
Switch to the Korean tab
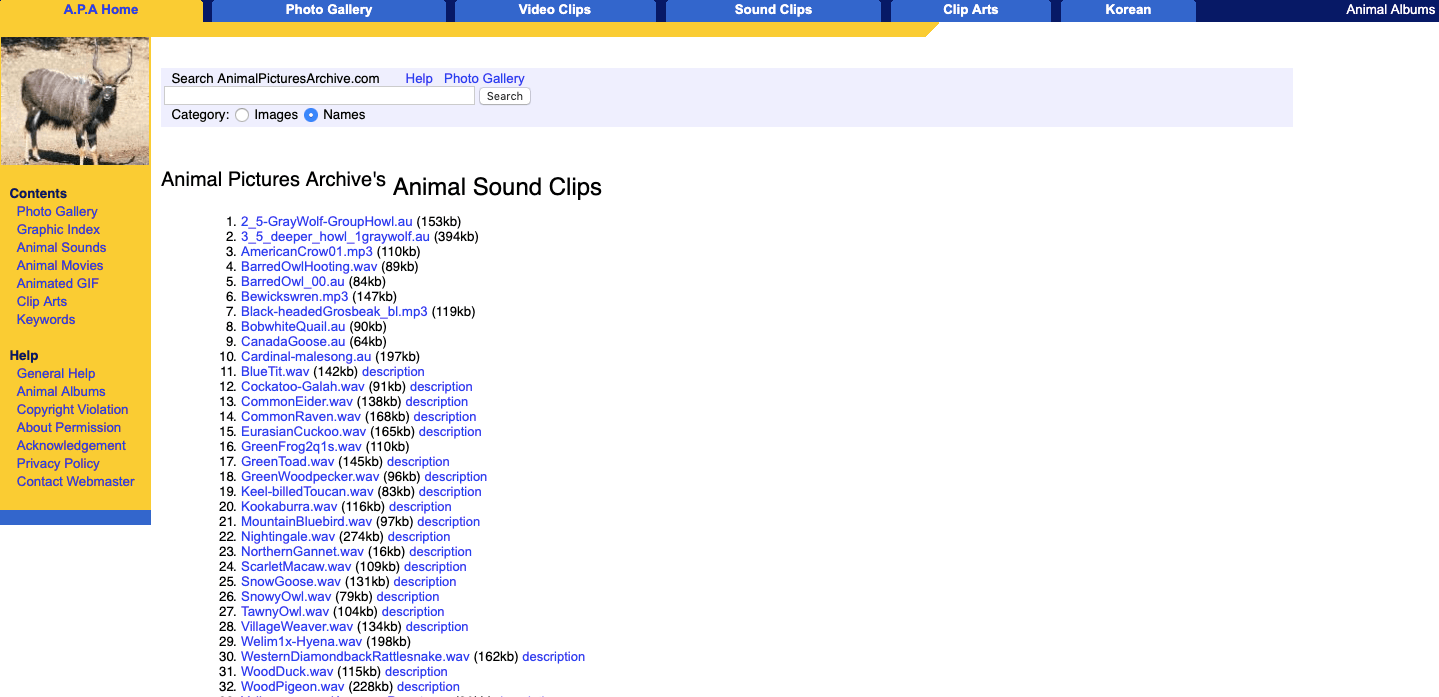1128,10
